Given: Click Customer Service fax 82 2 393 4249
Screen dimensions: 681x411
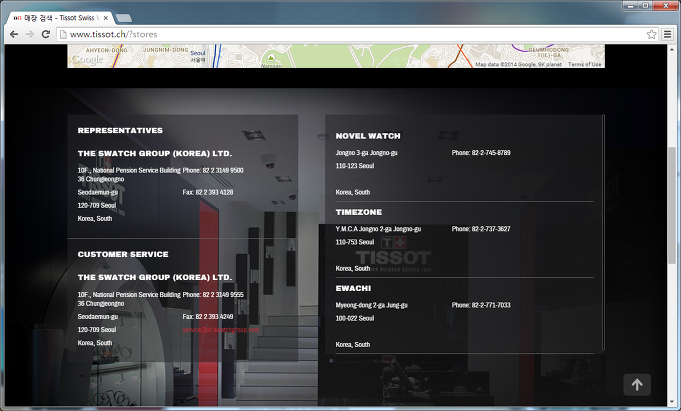Looking at the screenshot, I should click(x=208, y=317).
